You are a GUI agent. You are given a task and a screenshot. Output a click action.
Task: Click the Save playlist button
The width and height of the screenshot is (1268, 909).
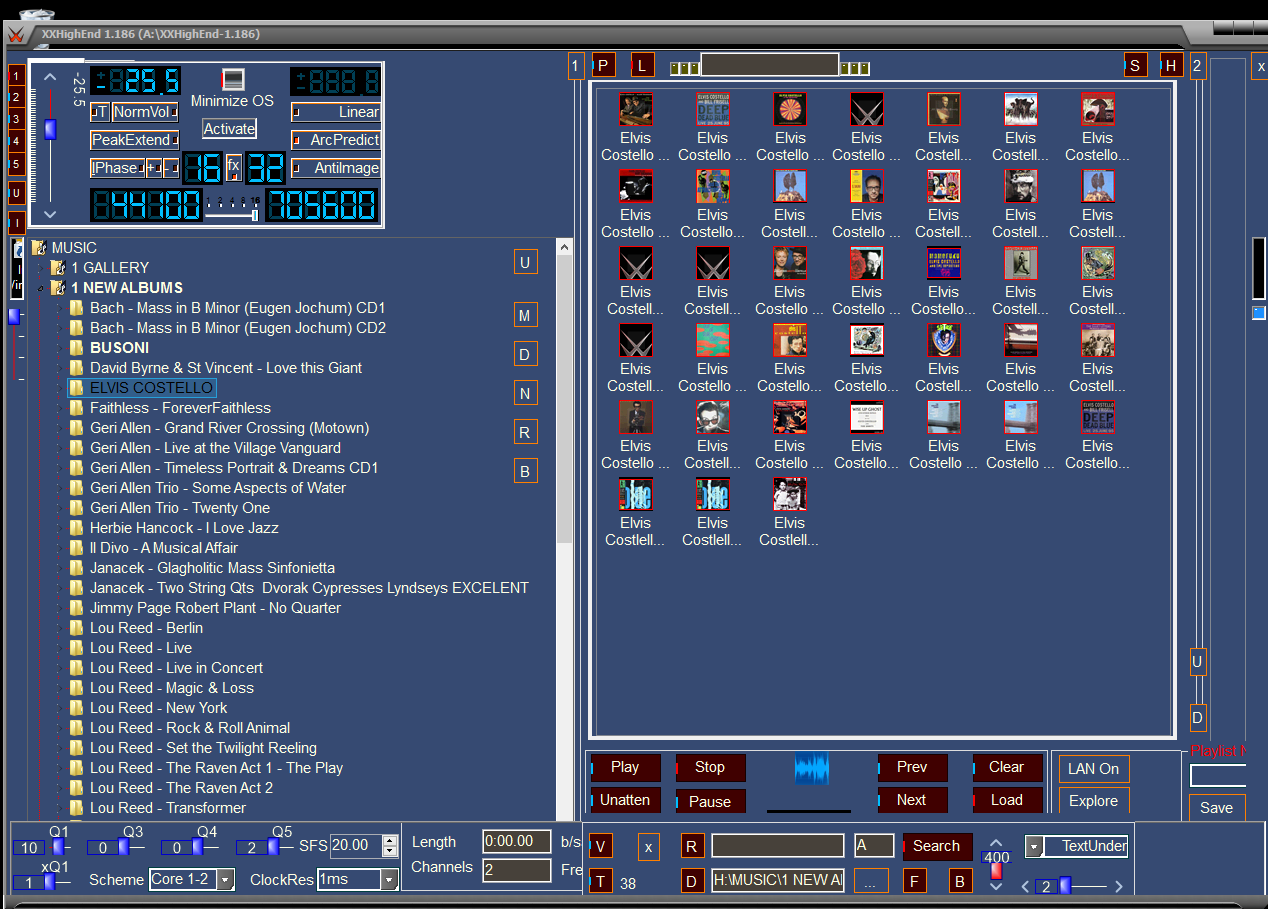tap(1217, 808)
